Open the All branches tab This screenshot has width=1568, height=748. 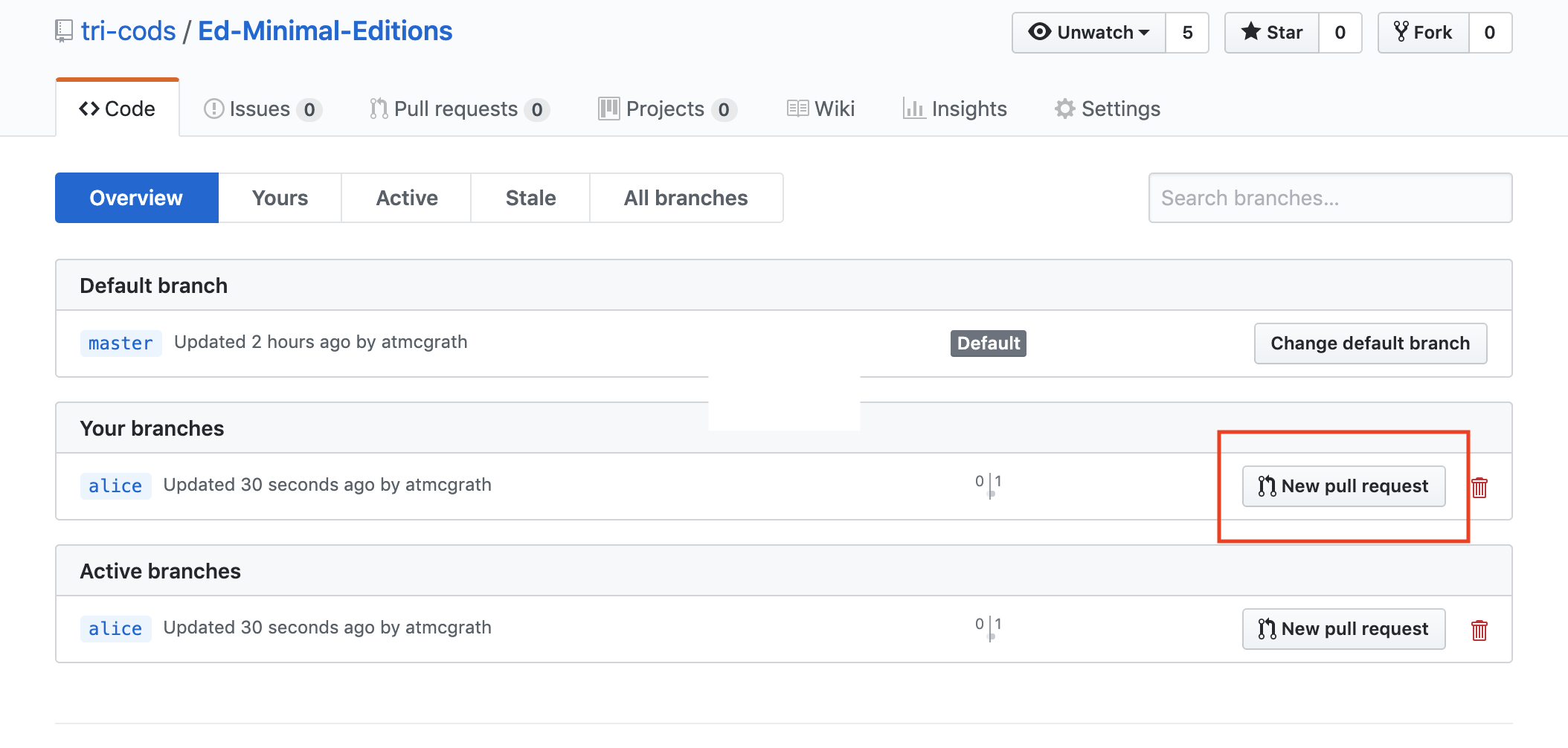(x=686, y=198)
